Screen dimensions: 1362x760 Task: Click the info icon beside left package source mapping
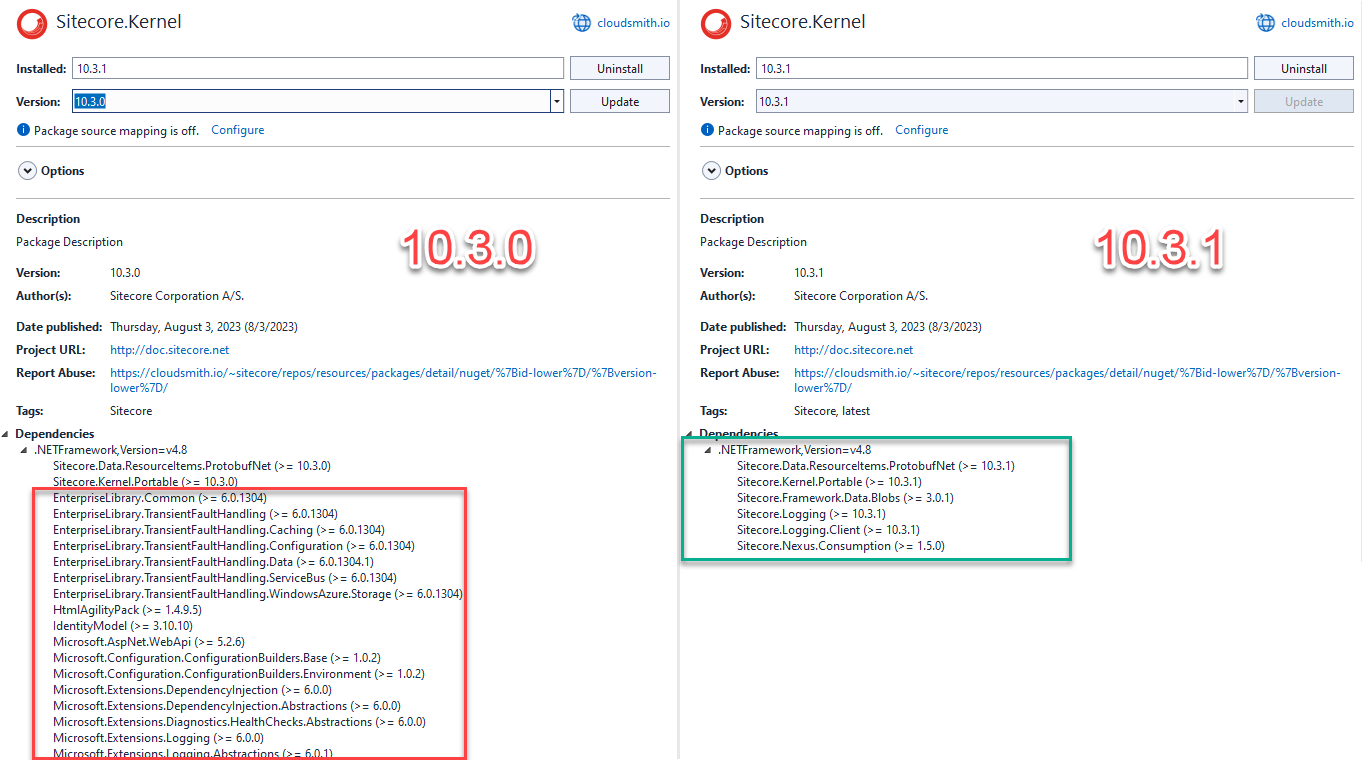point(23,130)
